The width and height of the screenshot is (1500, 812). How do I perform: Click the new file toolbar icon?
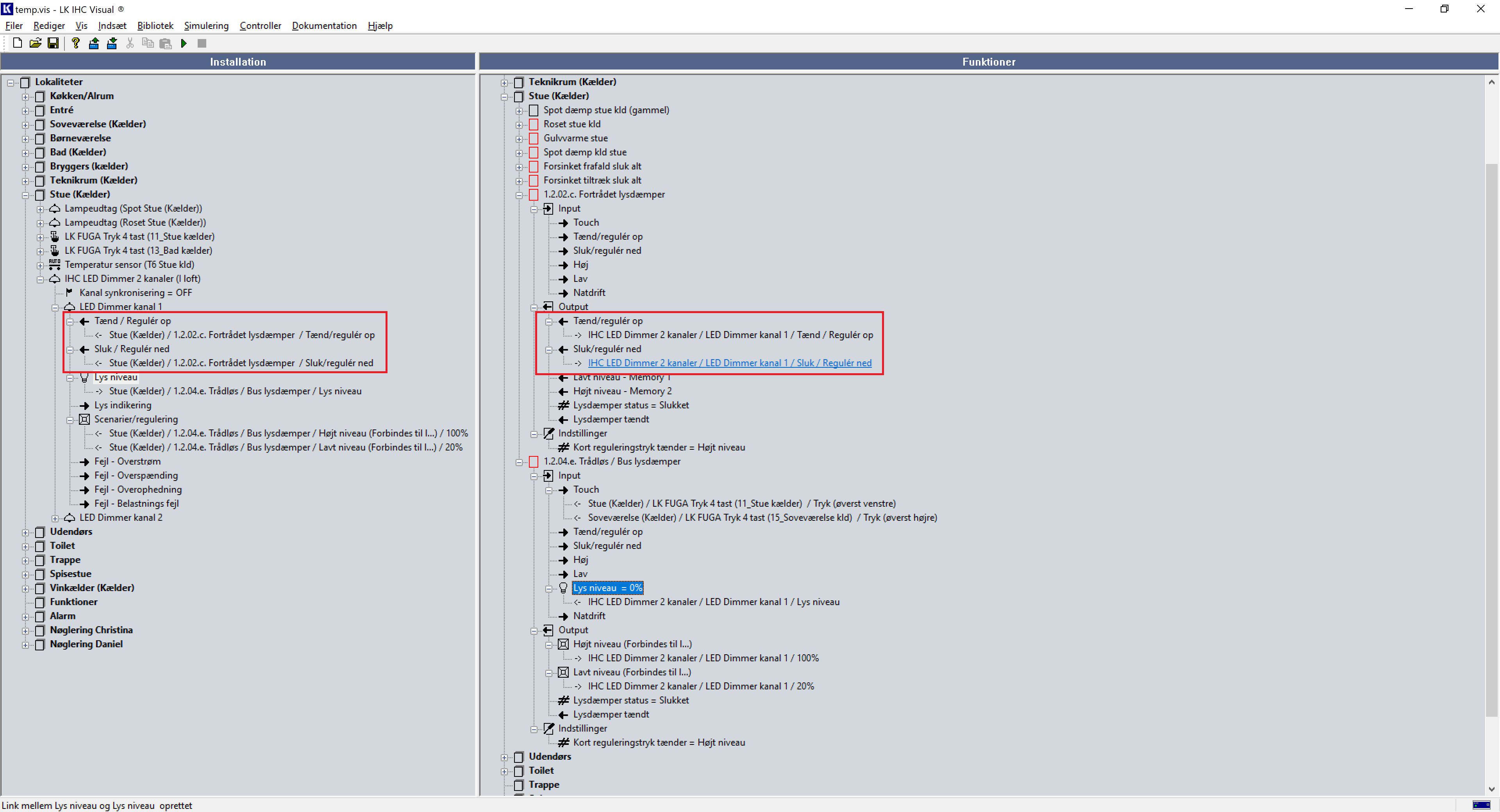[18, 43]
